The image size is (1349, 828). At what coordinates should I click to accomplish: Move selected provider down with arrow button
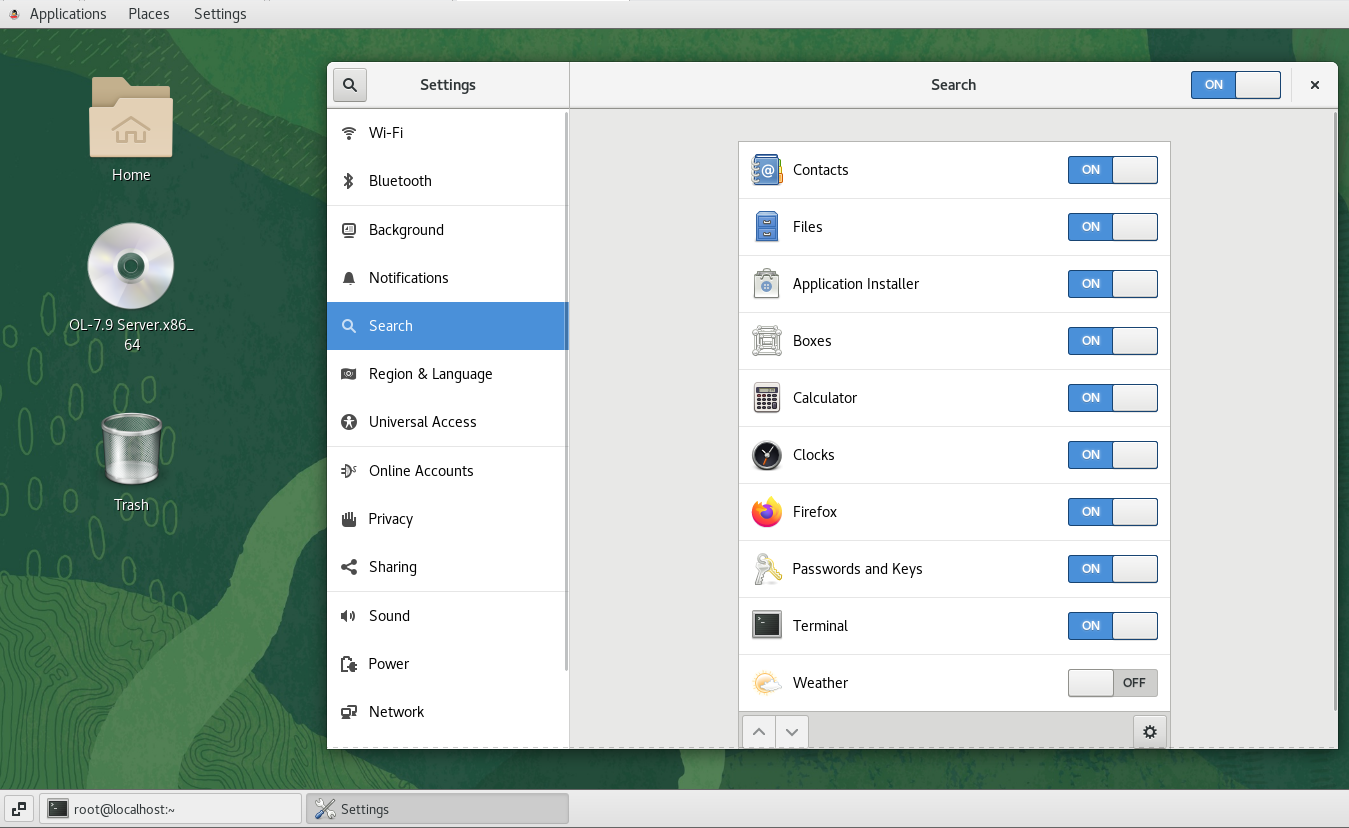792,732
